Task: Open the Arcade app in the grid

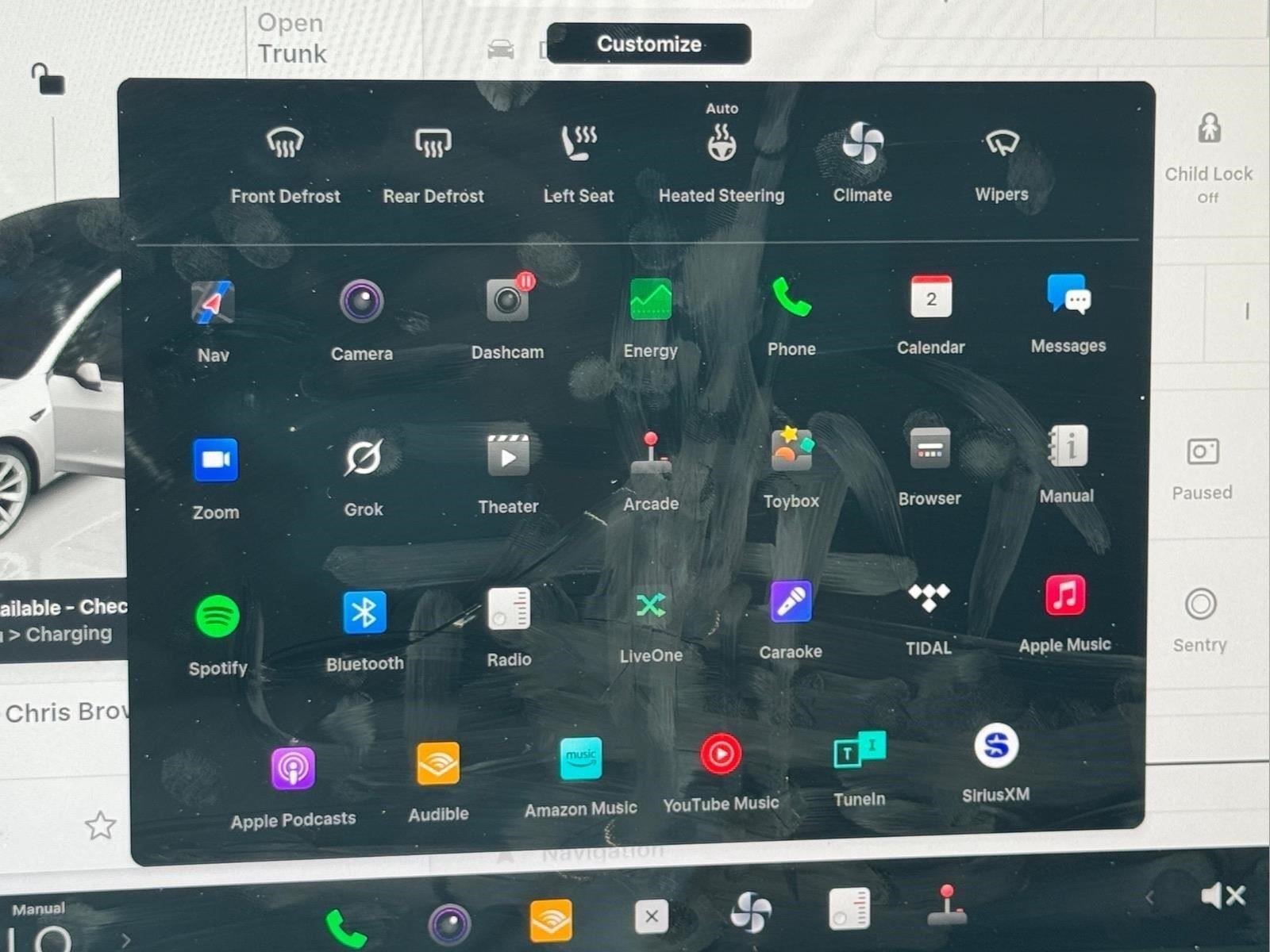Action: click(651, 454)
